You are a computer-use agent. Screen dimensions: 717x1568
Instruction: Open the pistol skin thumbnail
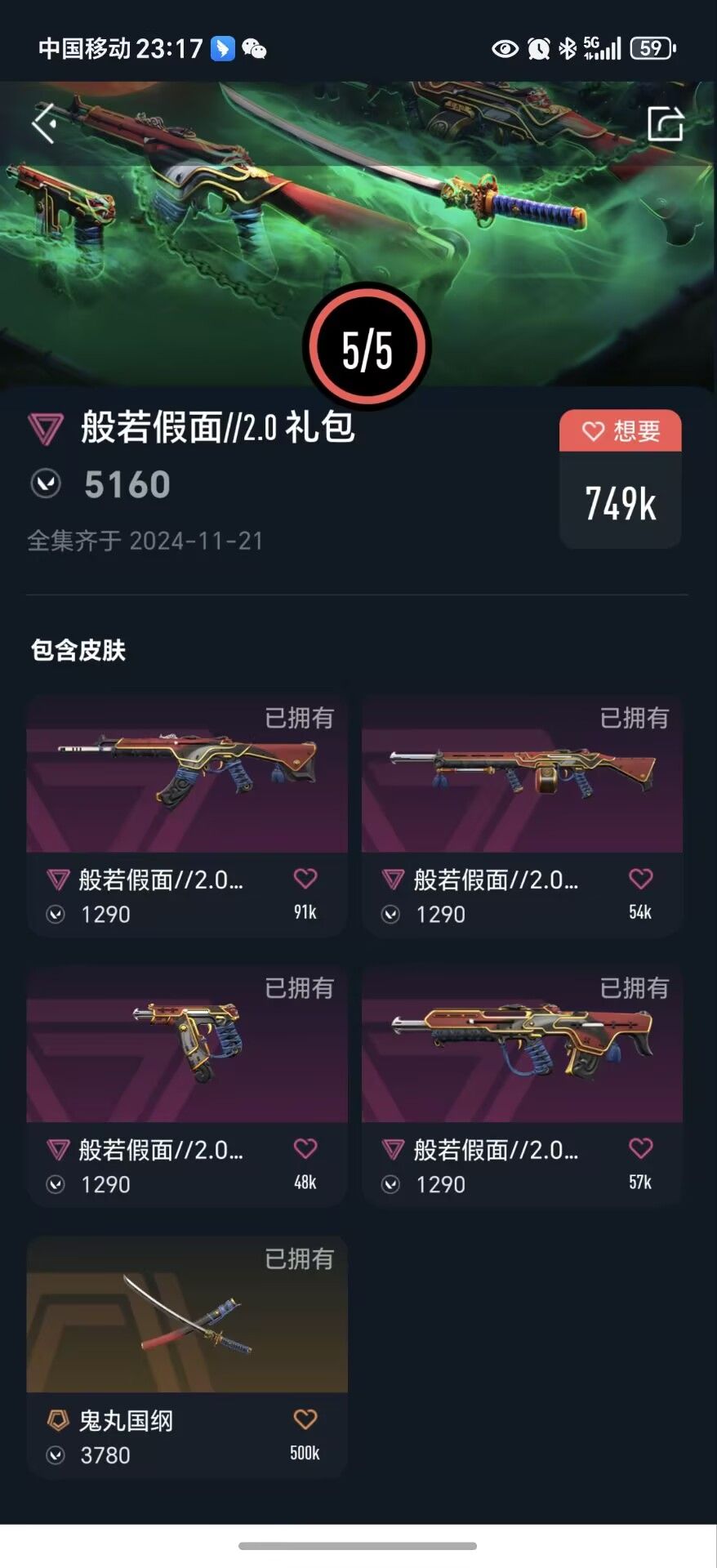187,1045
